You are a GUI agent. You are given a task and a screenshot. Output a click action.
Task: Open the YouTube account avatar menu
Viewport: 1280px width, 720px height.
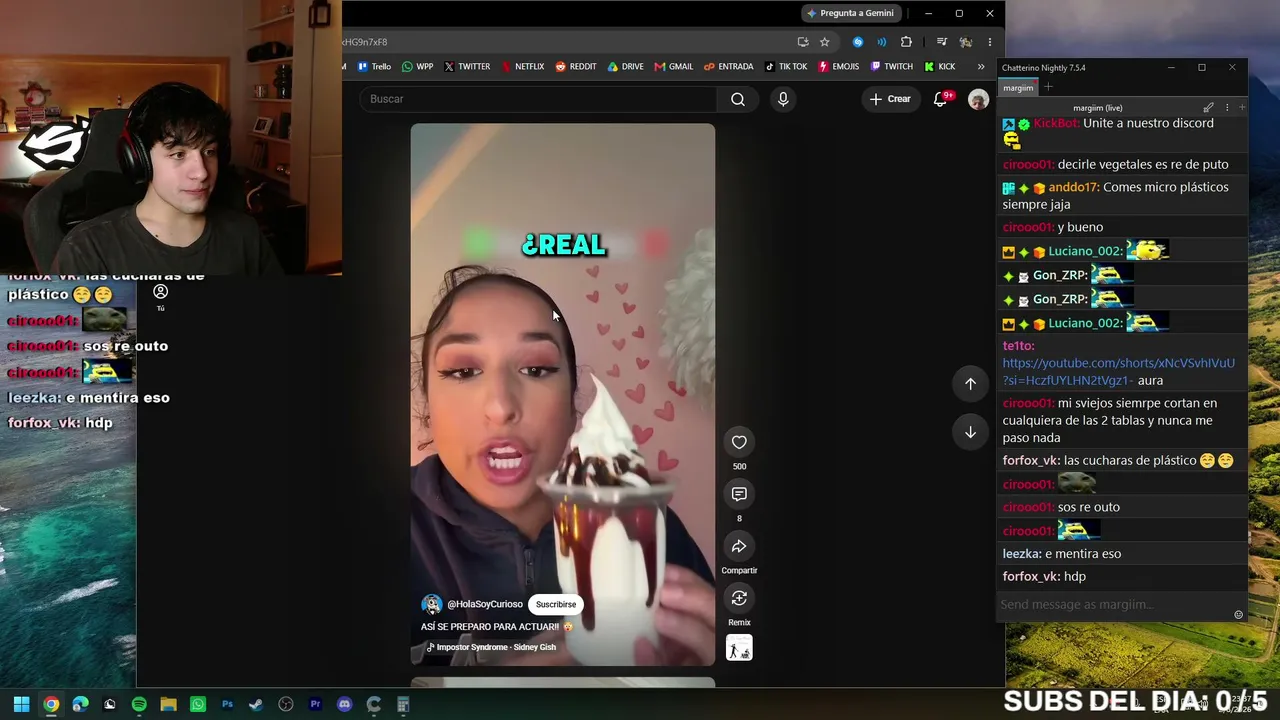(978, 99)
